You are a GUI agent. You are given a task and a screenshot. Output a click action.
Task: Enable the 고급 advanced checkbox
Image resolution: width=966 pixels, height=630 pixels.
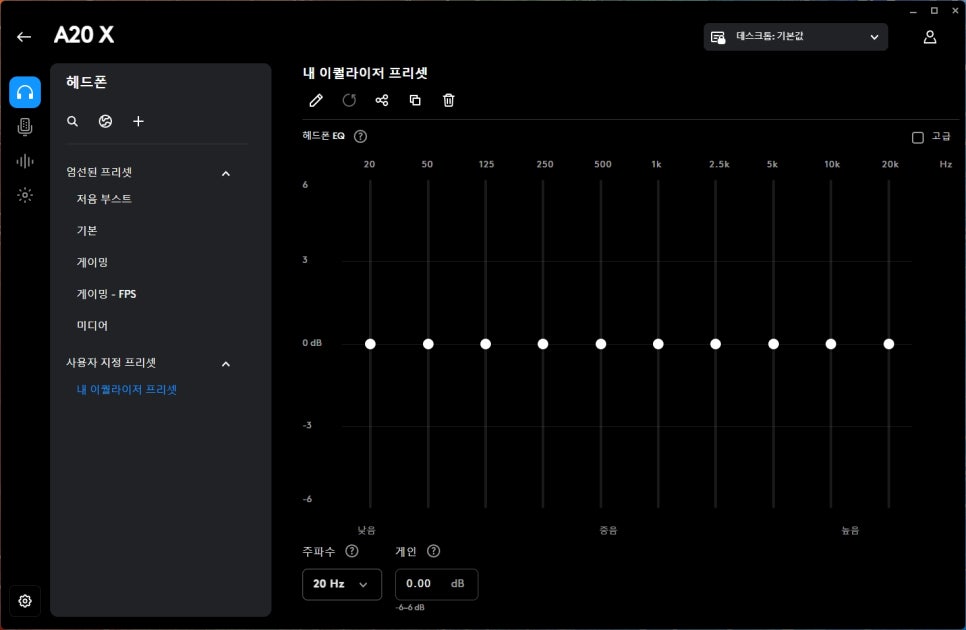(x=917, y=137)
